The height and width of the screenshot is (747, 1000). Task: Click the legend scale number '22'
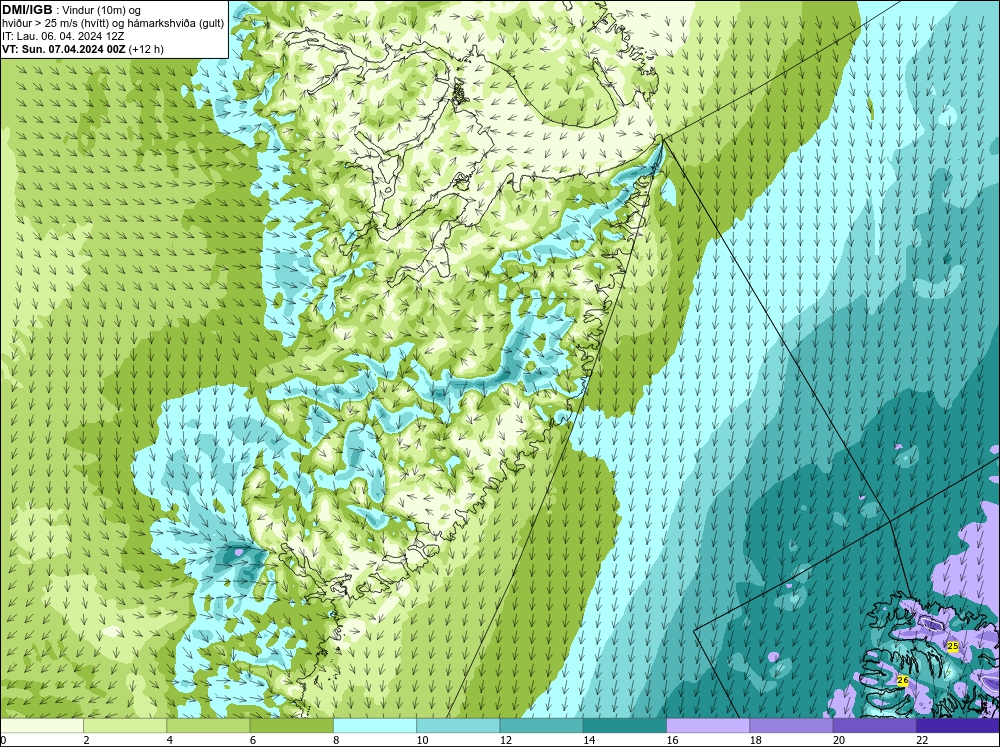point(922,740)
